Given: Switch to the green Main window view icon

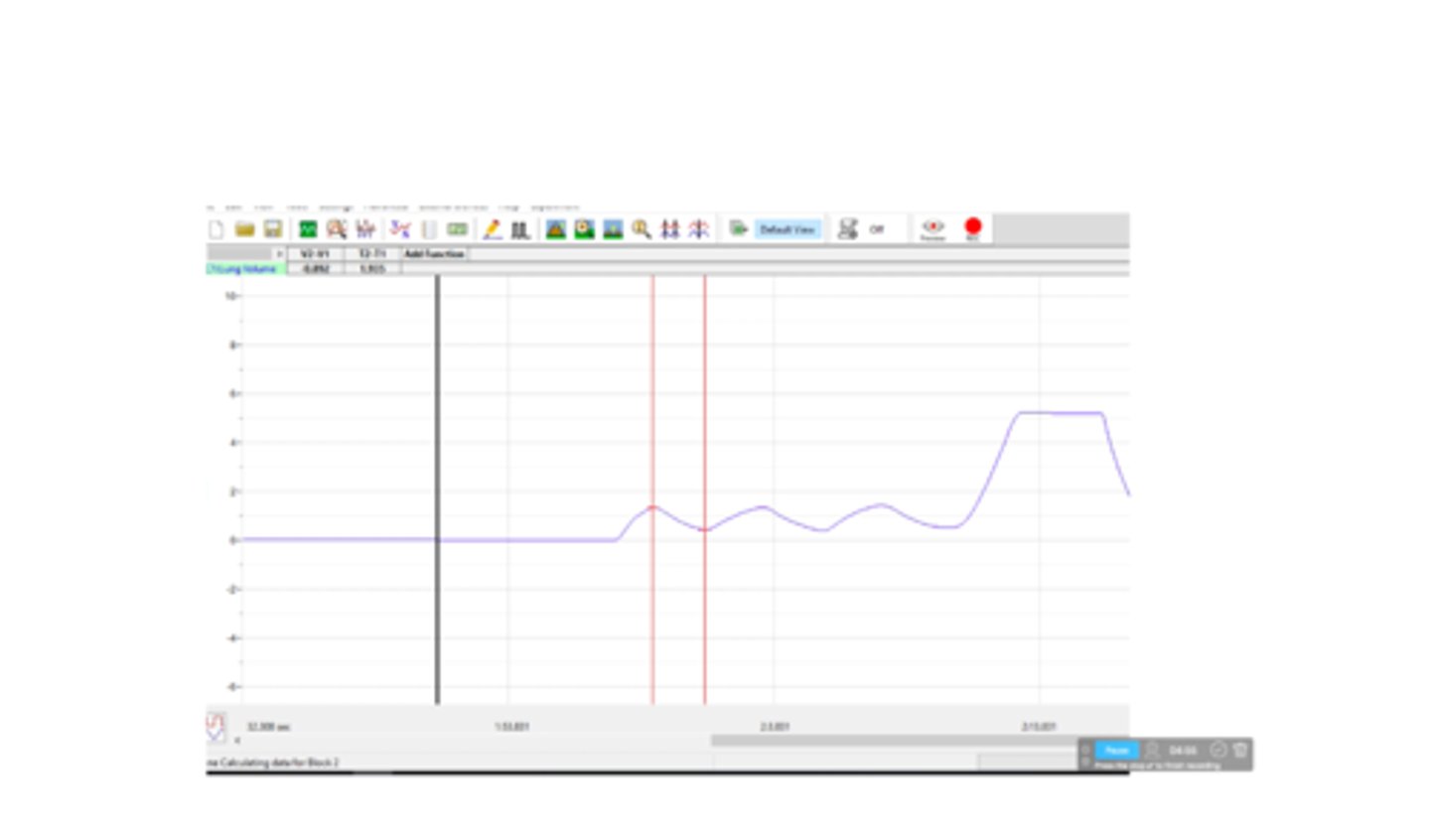Looking at the screenshot, I should (x=308, y=229).
